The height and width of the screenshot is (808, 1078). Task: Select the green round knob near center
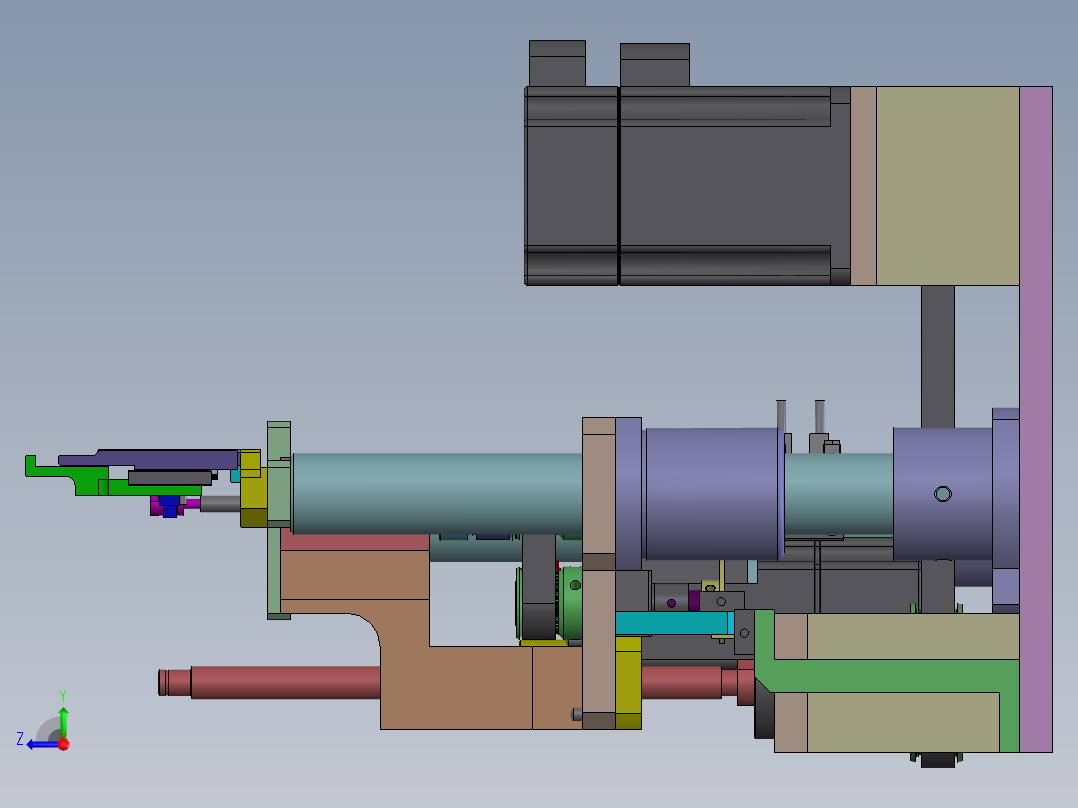pyautogui.click(x=571, y=602)
